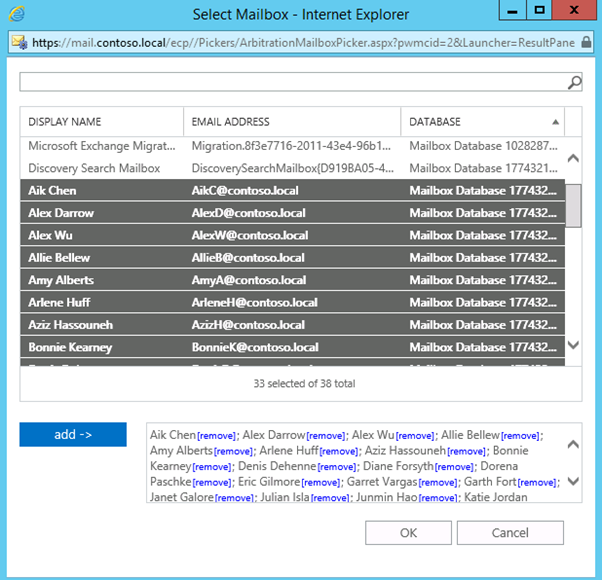Remove Eric Gilmore from selected list
This screenshot has width=602, height=580.
pos(321,483)
